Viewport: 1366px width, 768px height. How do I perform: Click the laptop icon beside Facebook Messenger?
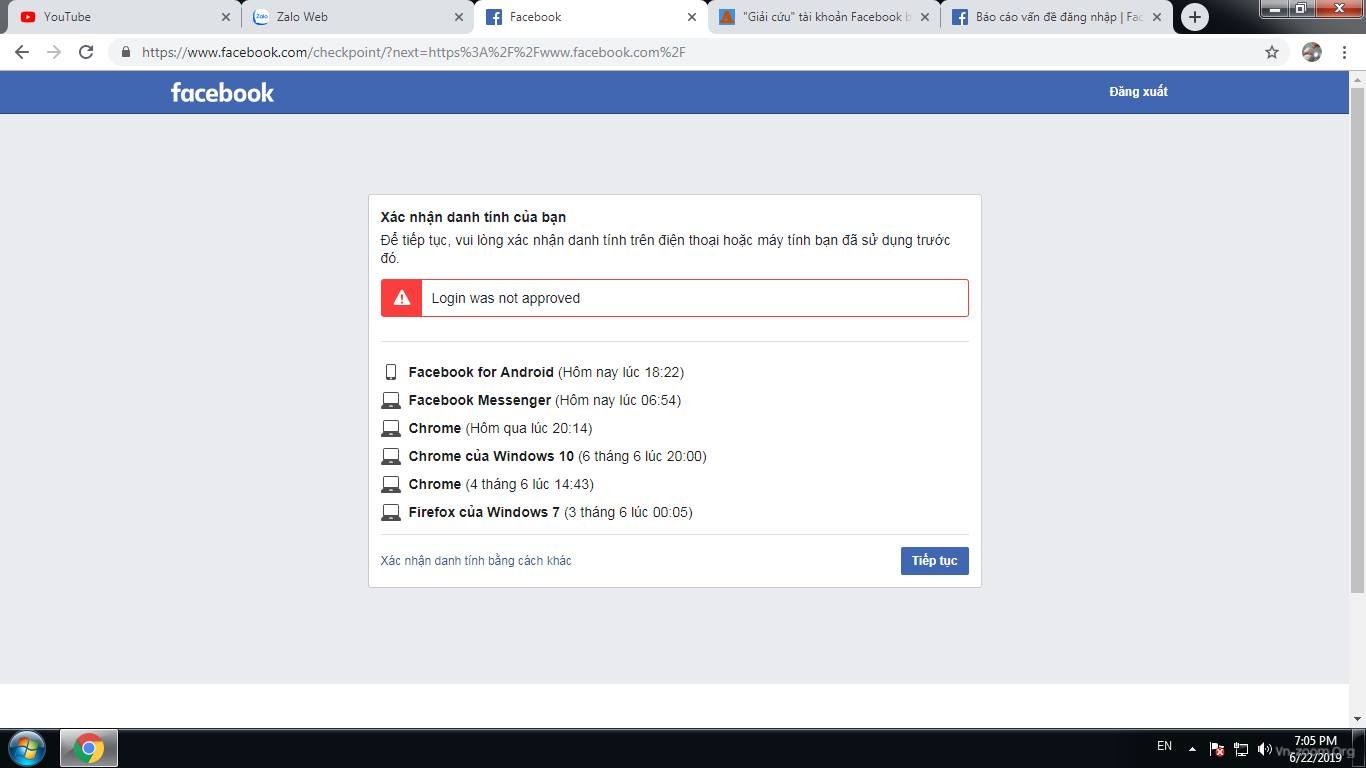(391, 400)
